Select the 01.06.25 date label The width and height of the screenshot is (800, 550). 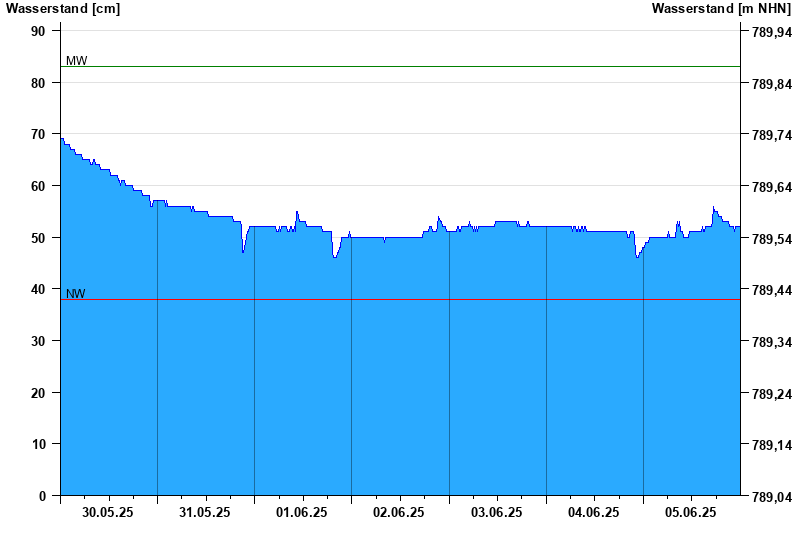[302, 512]
